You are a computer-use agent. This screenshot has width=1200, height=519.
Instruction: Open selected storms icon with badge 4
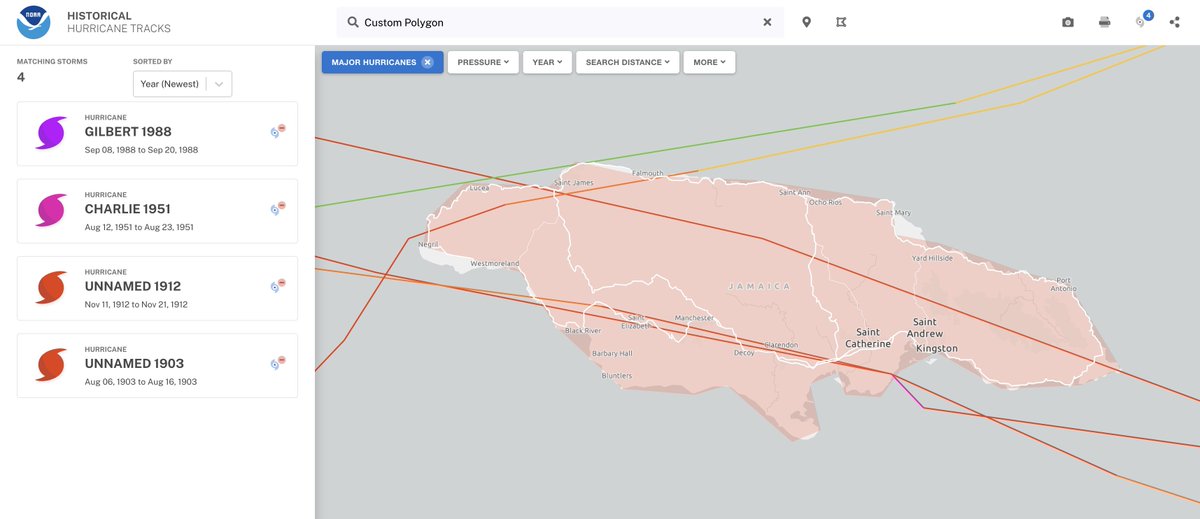1142,20
